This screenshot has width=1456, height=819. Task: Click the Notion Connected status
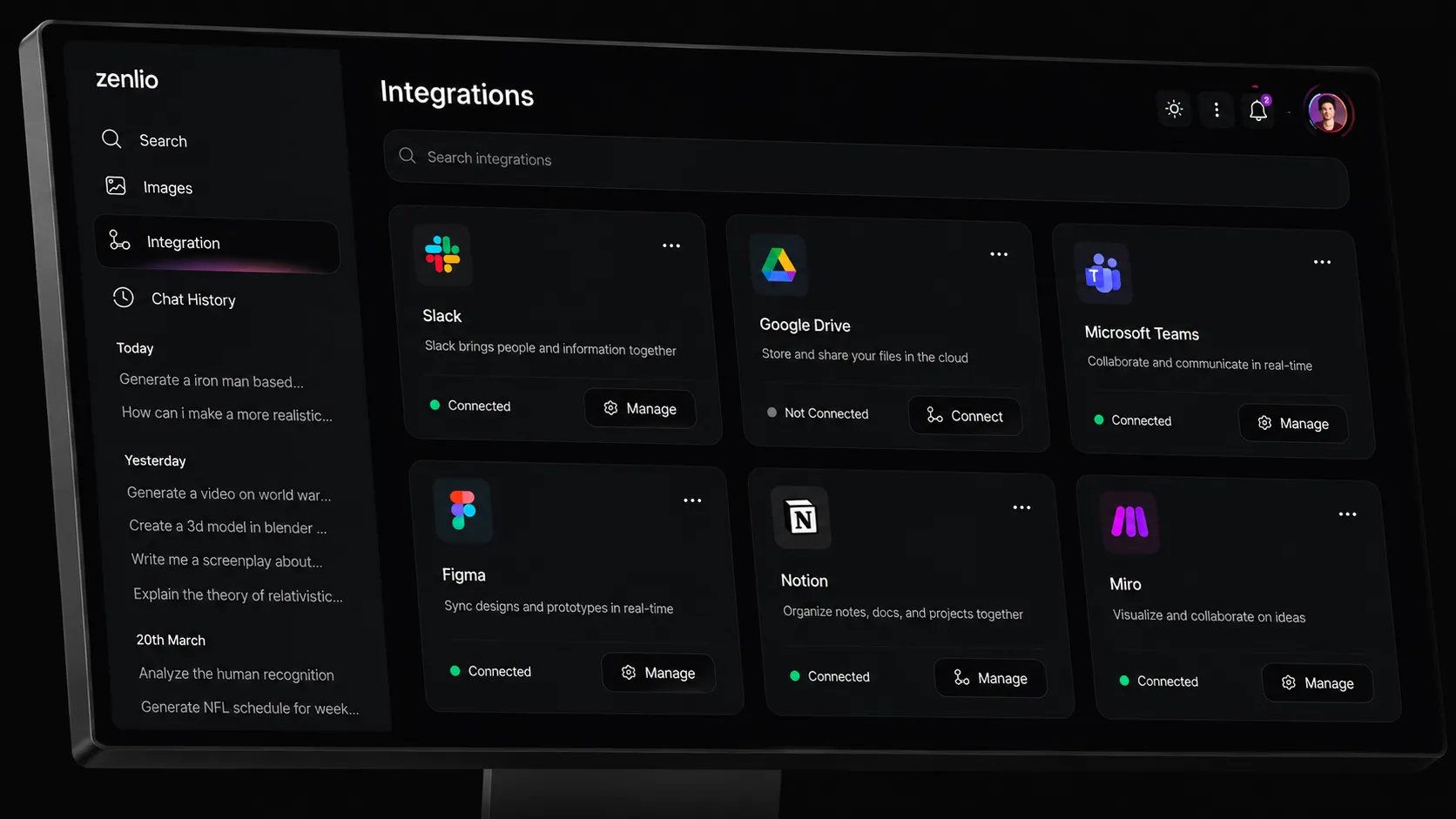coord(830,676)
